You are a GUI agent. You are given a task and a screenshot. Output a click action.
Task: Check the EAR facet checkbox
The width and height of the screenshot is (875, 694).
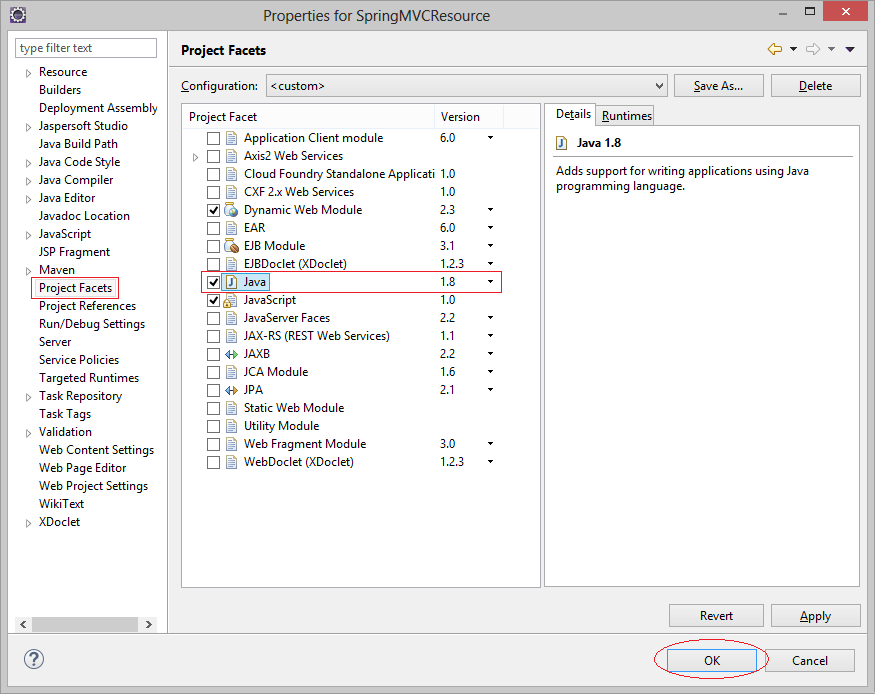213,228
